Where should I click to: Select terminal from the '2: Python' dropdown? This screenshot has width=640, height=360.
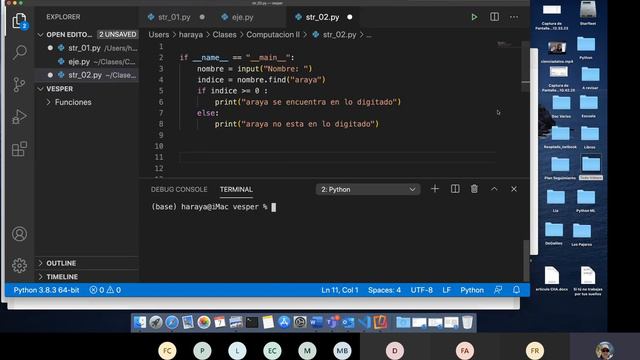368,189
